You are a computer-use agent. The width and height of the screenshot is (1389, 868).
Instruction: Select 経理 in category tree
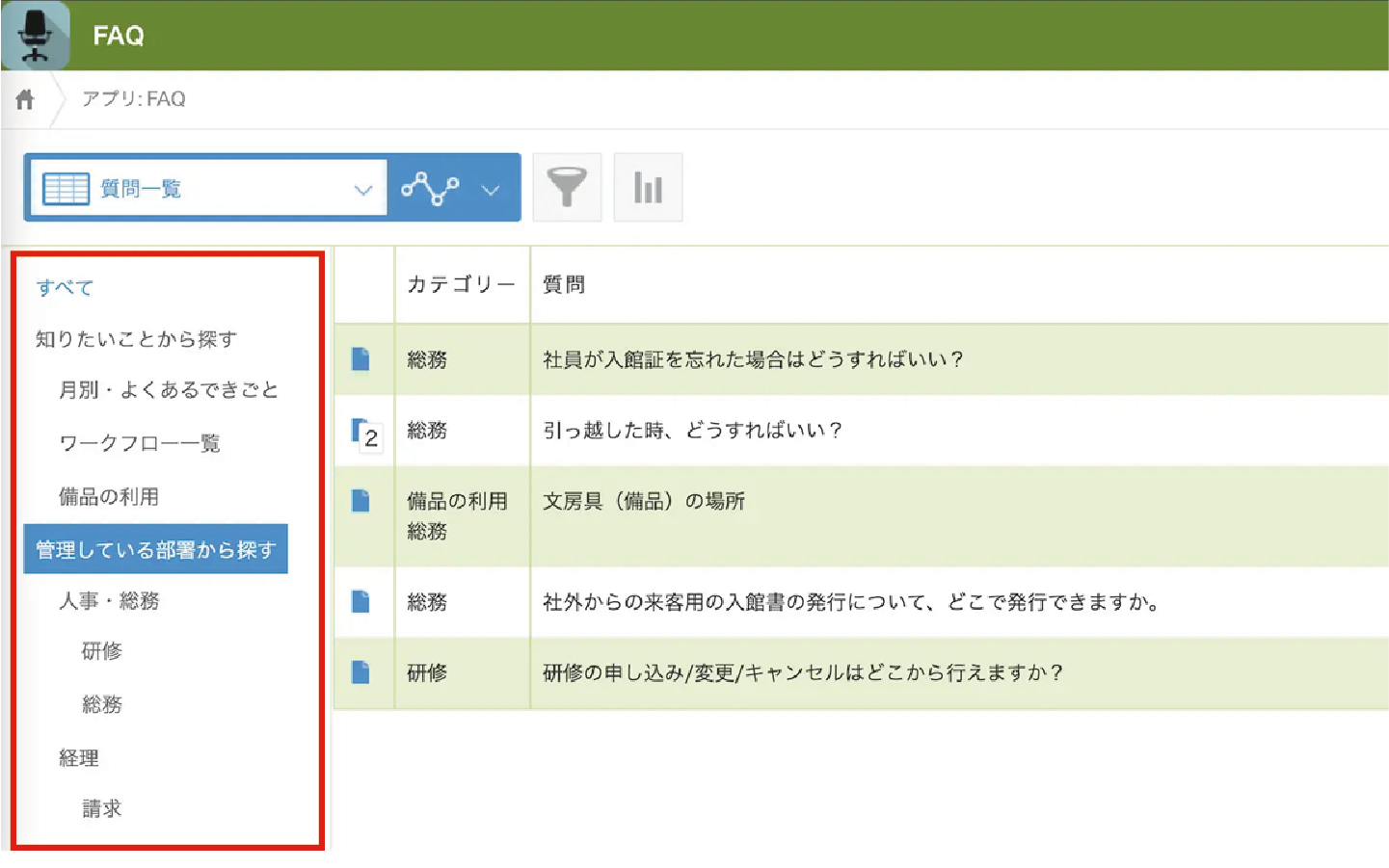tap(79, 758)
